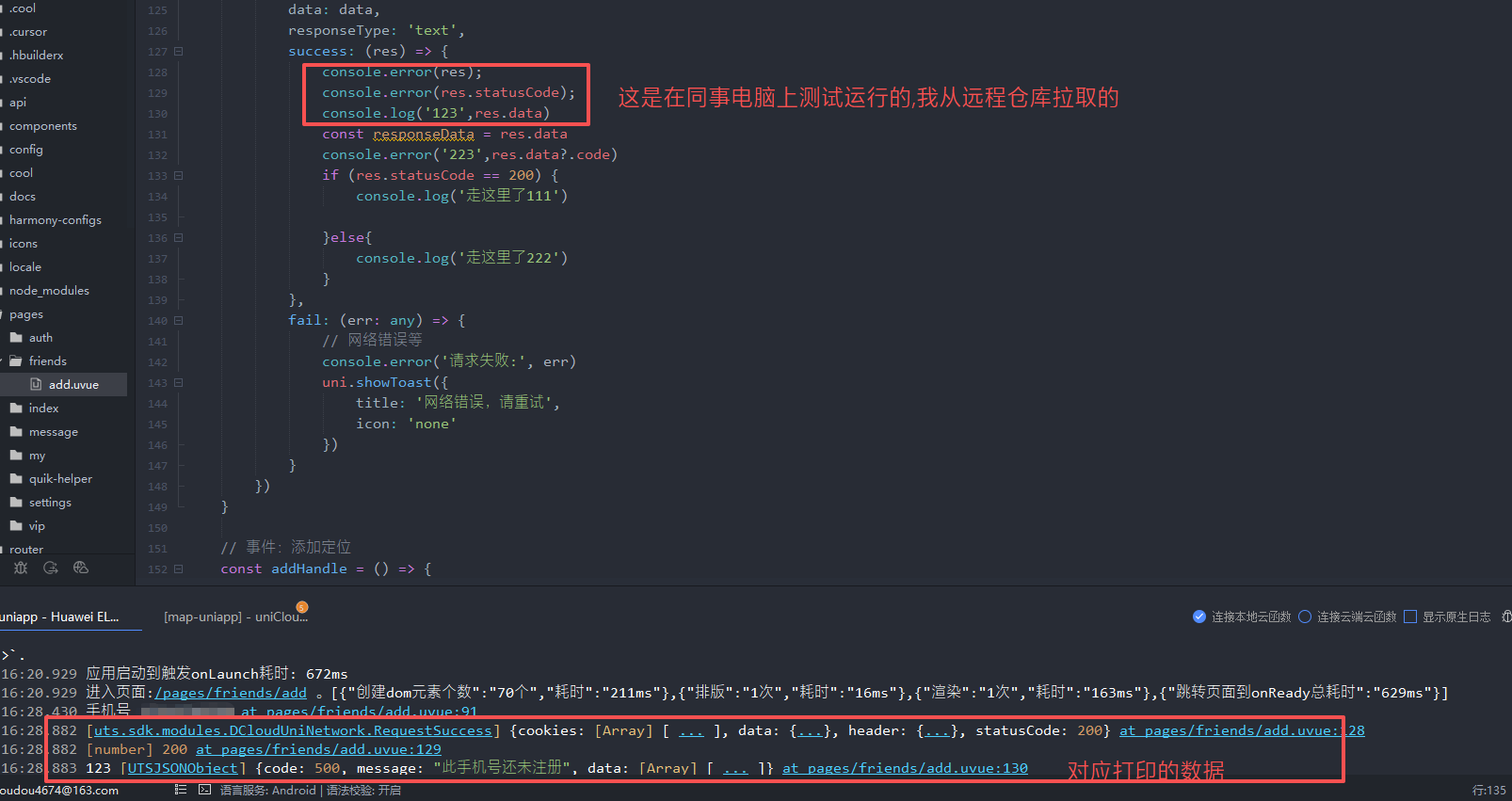Open the auth folder icon in sidebar
Screen dimensions: 1512x801
(x=16, y=337)
